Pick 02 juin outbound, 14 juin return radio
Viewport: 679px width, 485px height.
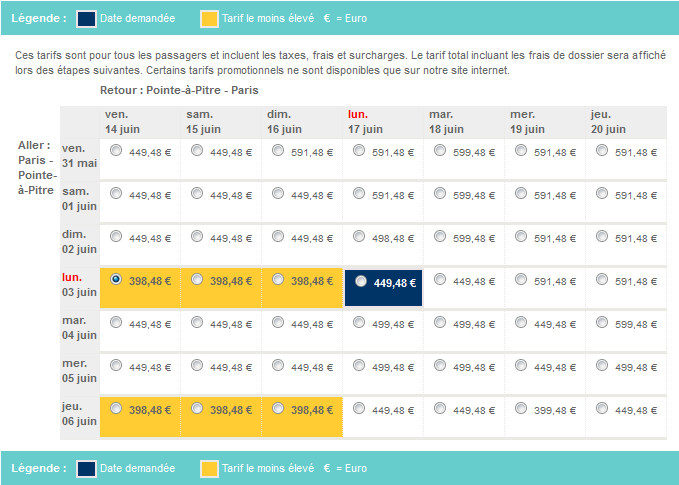coord(116,236)
